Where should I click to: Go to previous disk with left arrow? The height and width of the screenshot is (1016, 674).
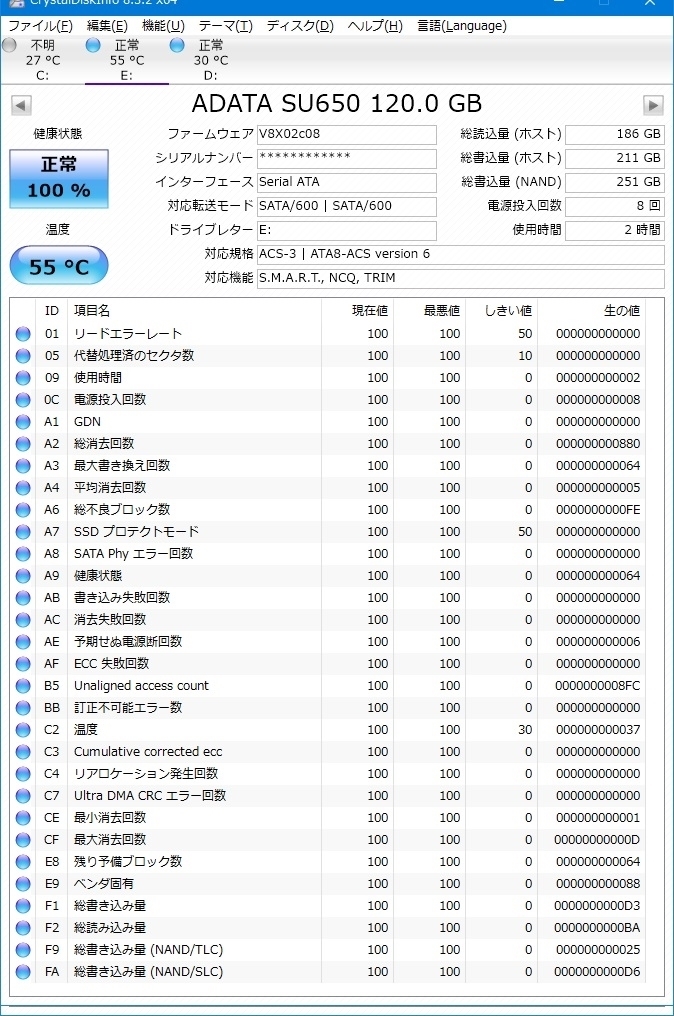click(x=21, y=105)
